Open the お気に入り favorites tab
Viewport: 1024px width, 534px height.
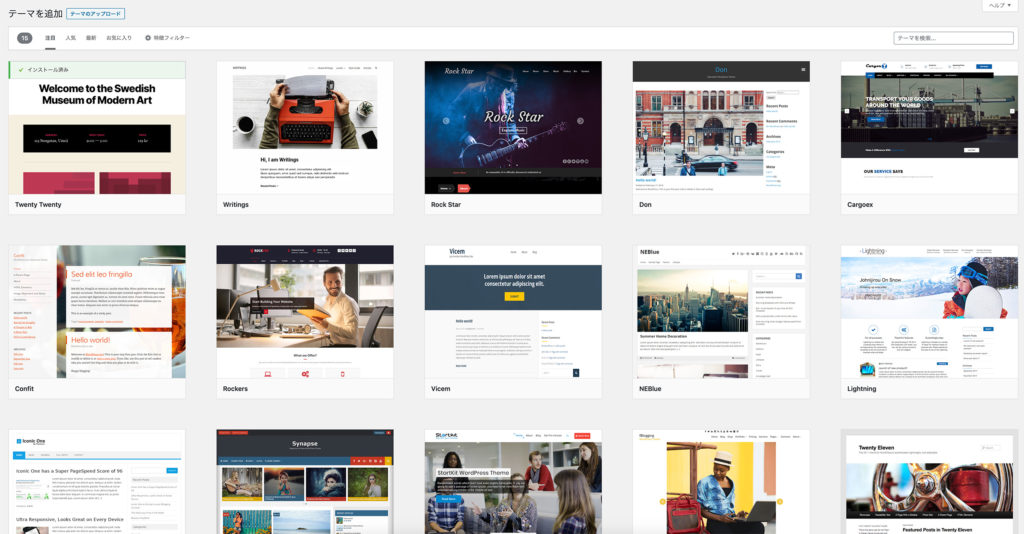119,38
